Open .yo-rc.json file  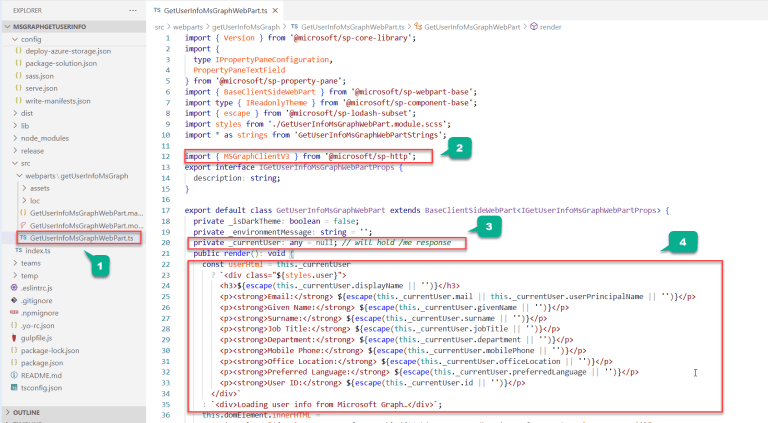pyautogui.click(x=37, y=326)
